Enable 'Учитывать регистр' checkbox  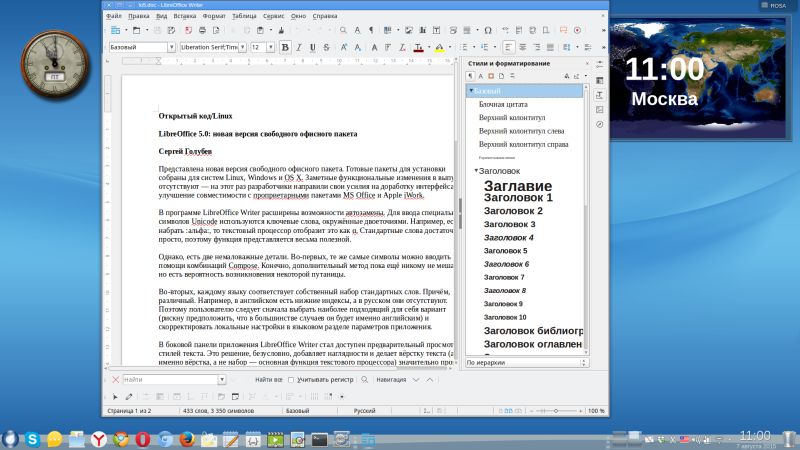(291, 380)
